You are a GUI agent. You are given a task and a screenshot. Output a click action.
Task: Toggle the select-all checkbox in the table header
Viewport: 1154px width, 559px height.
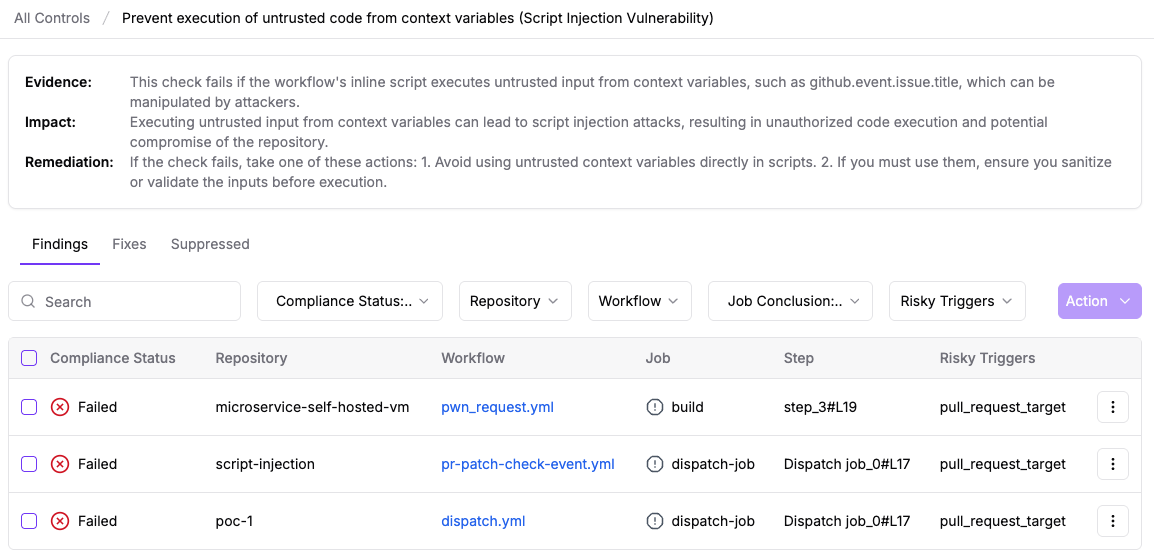(29, 358)
